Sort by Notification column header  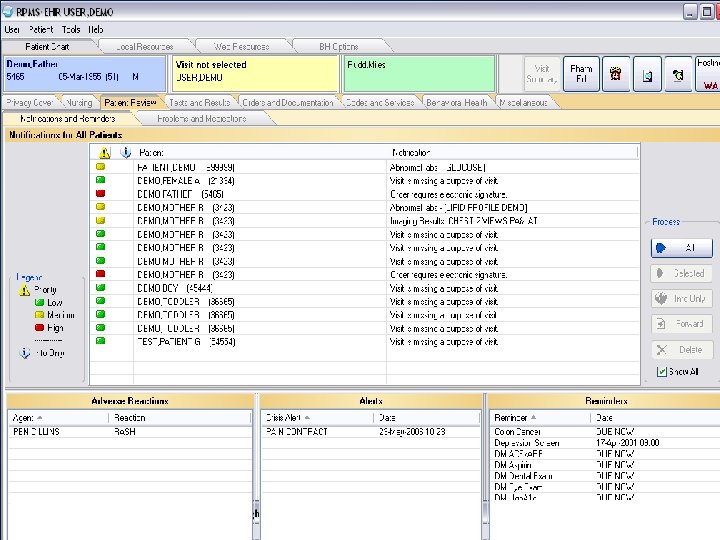tap(513, 153)
